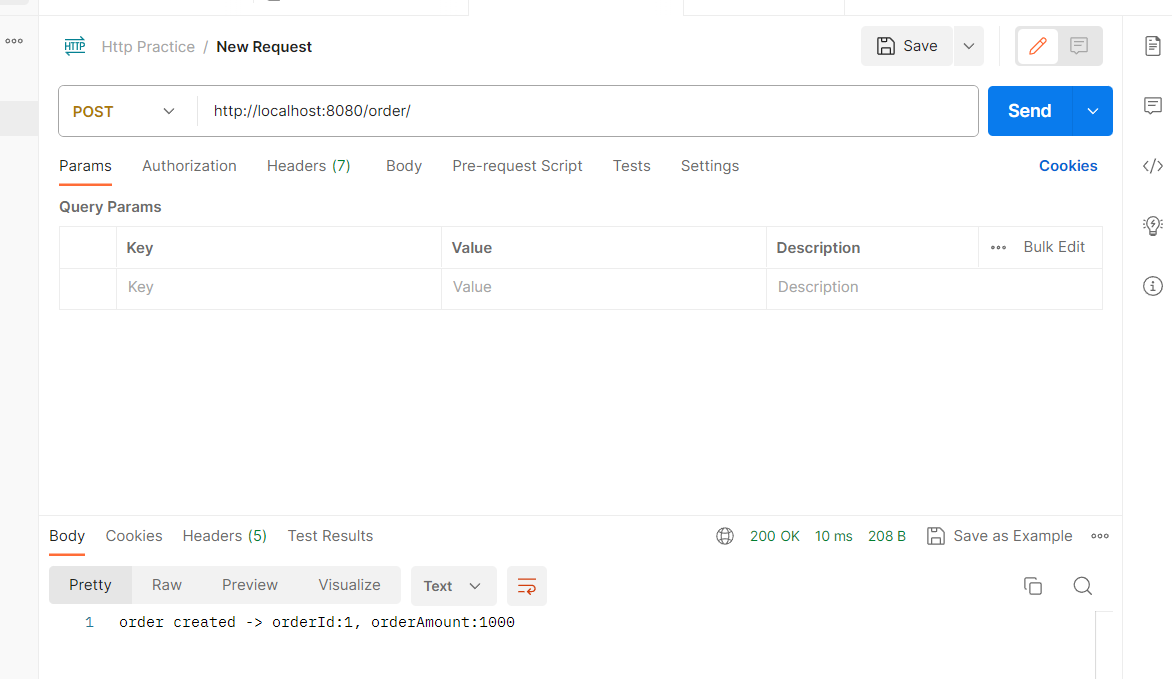
Task: Click Bulk Edit
Action: pyautogui.click(x=1054, y=247)
